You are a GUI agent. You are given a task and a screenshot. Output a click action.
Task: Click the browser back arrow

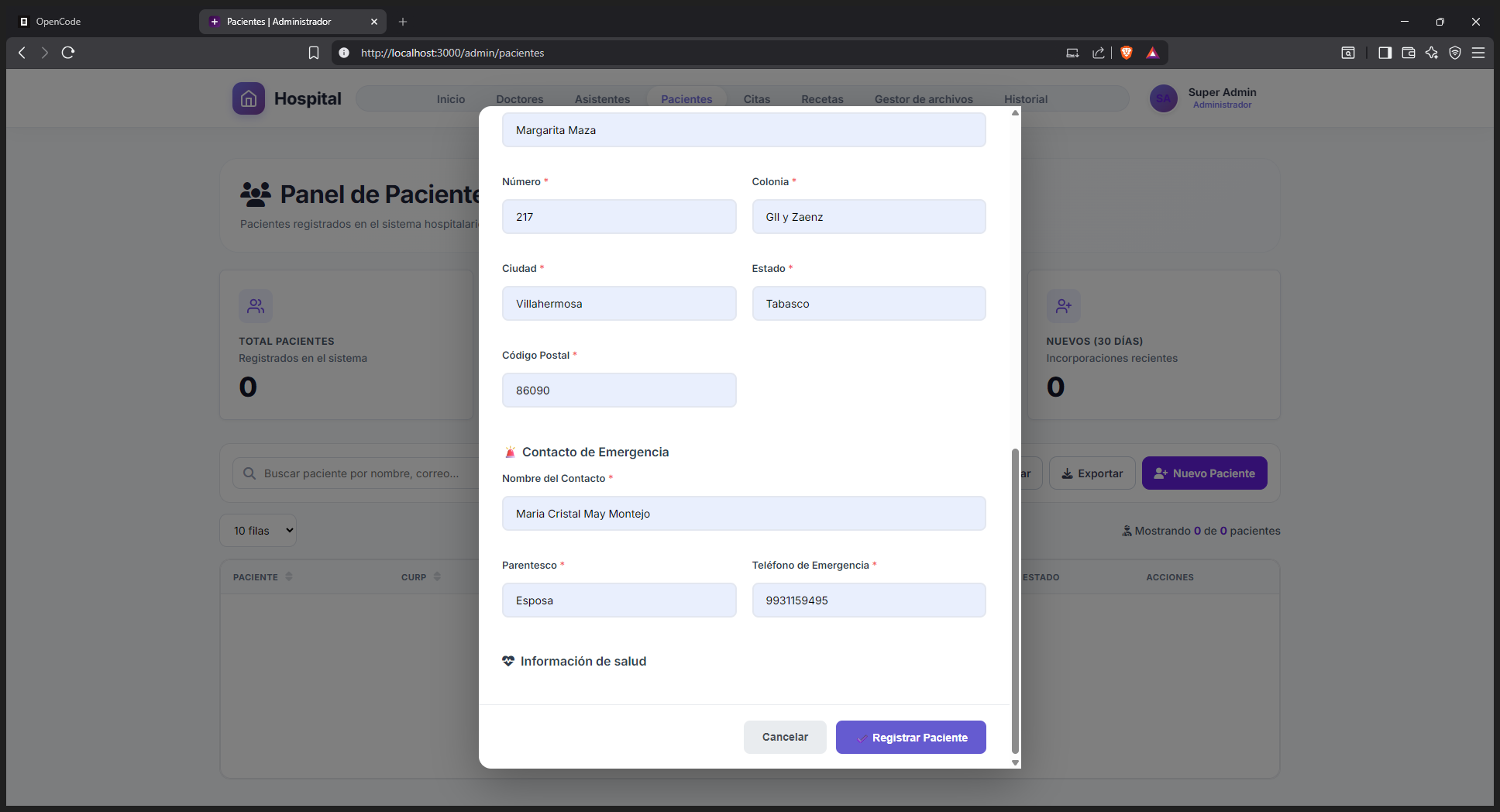[x=22, y=53]
